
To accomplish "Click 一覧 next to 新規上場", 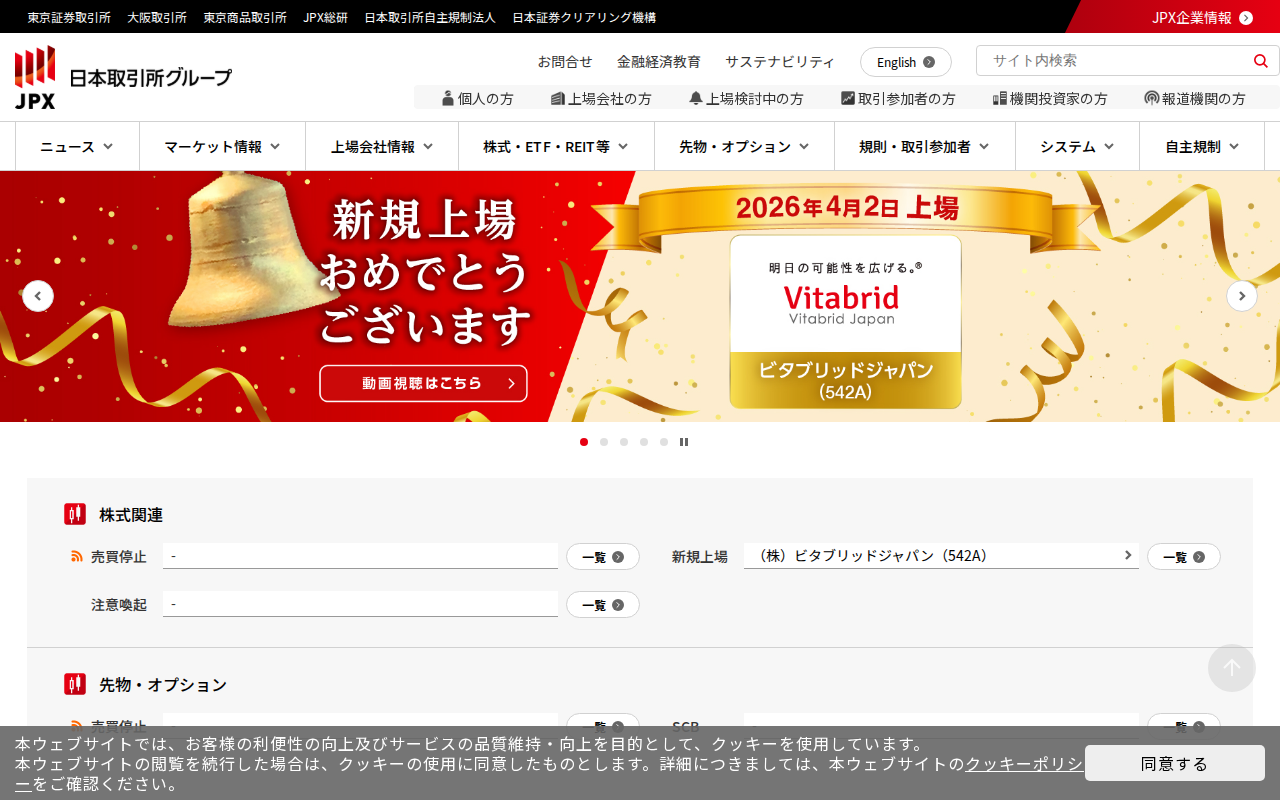I will coord(1184,557).
